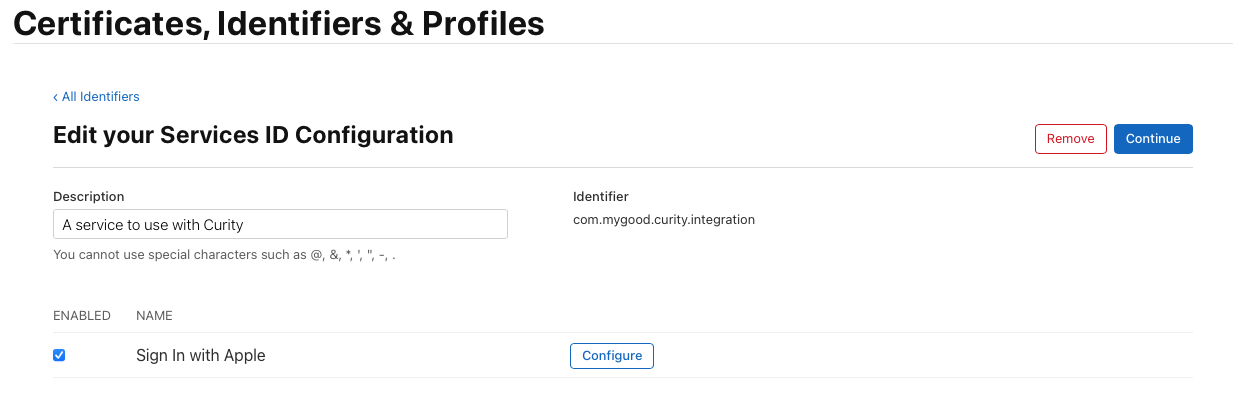Go back to All Identifiers
The height and width of the screenshot is (405, 1237).
point(100,97)
